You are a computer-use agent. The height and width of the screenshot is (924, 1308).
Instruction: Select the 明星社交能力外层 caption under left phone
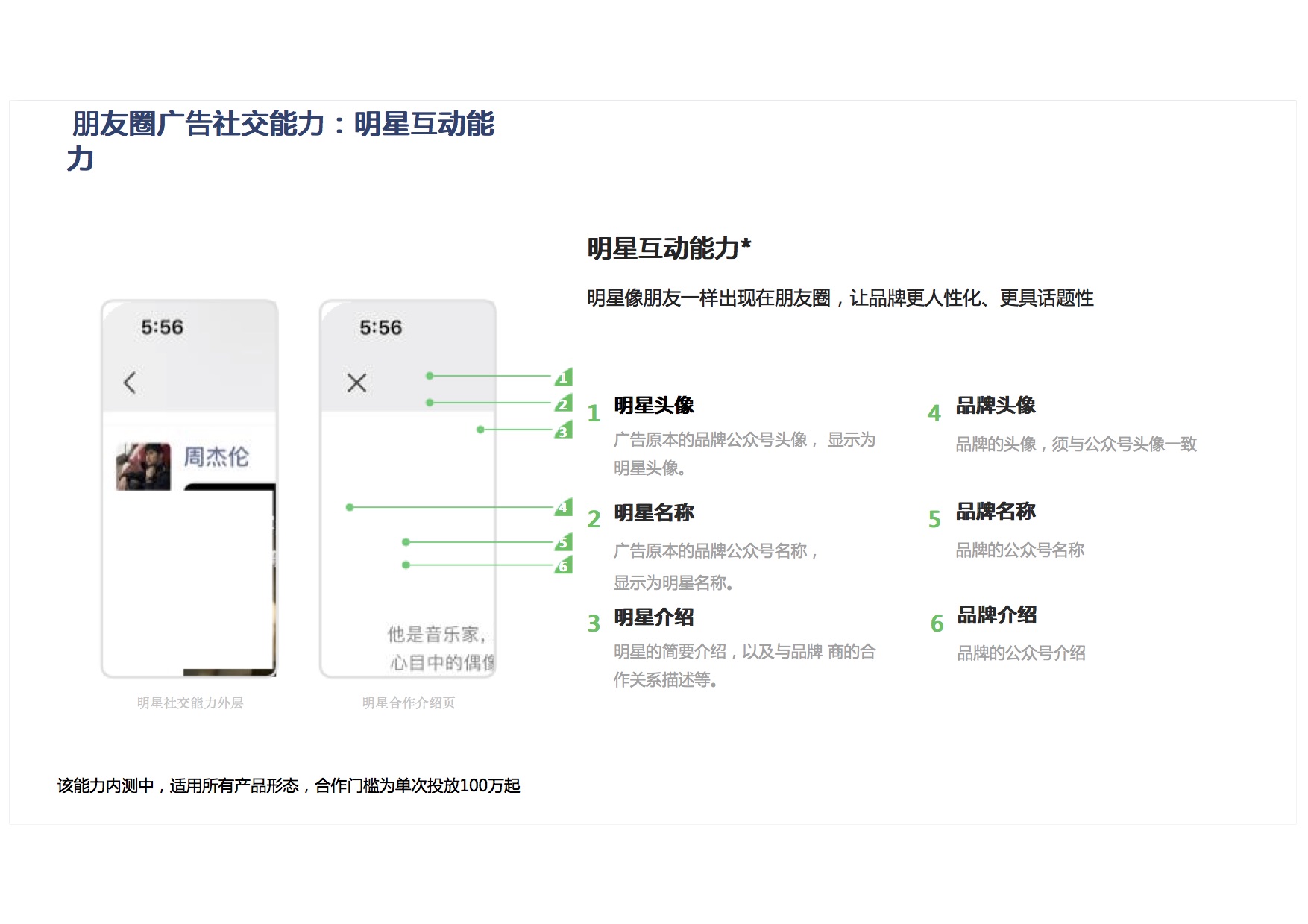click(190, 703)
